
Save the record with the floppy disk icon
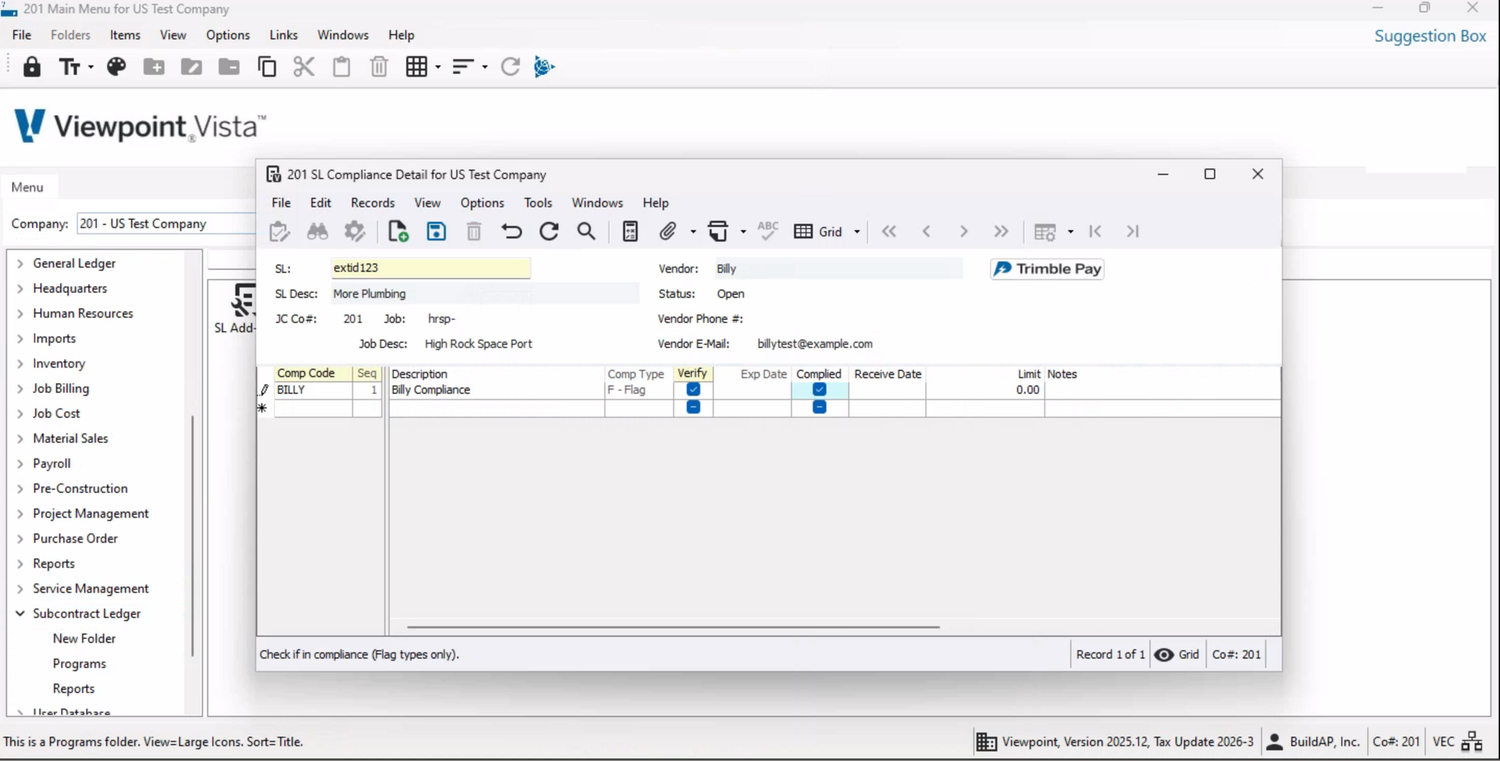click(436, 231)
